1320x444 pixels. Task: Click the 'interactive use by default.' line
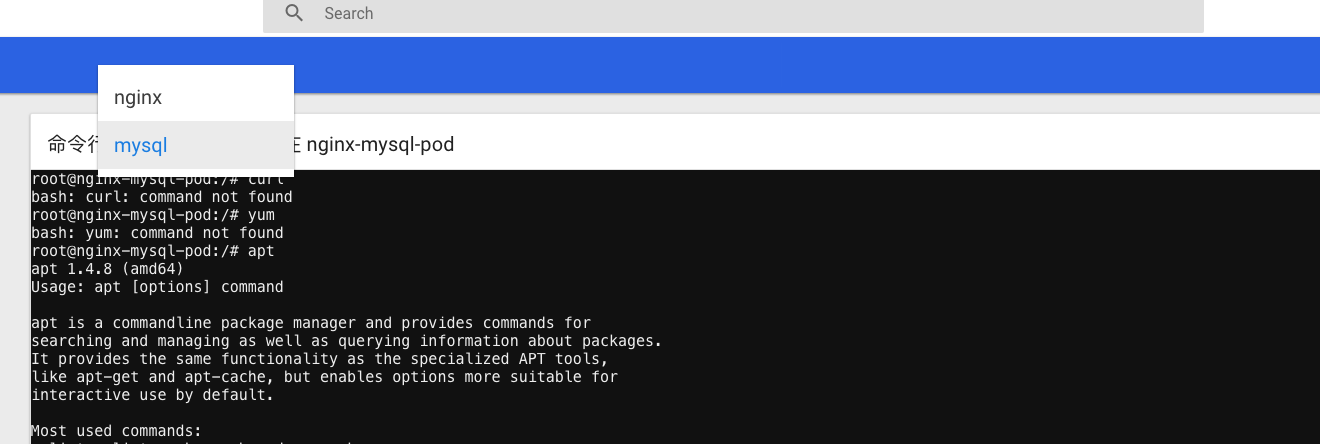point(152,395)
